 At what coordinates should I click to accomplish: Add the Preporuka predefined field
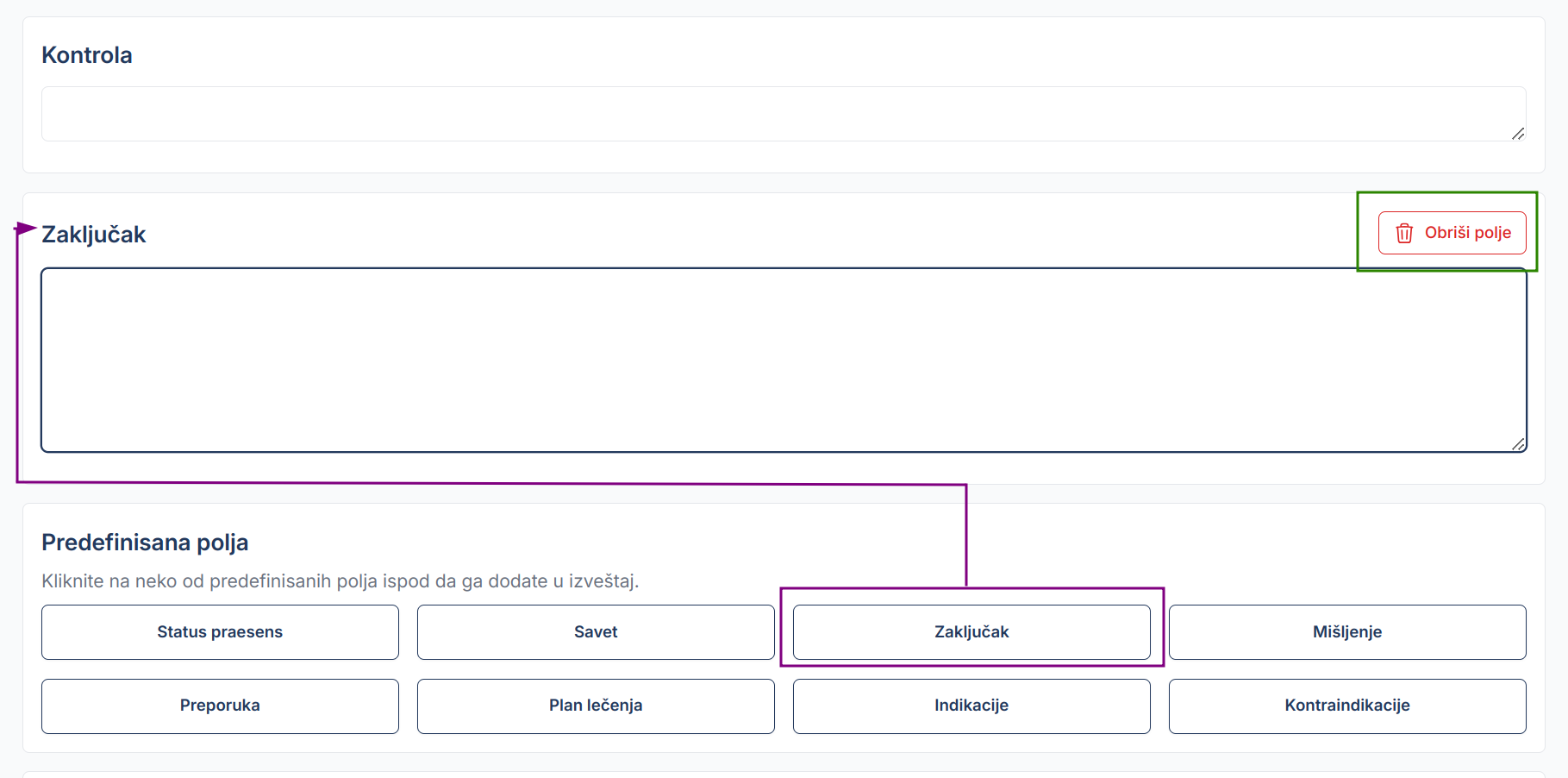[220, 706]
